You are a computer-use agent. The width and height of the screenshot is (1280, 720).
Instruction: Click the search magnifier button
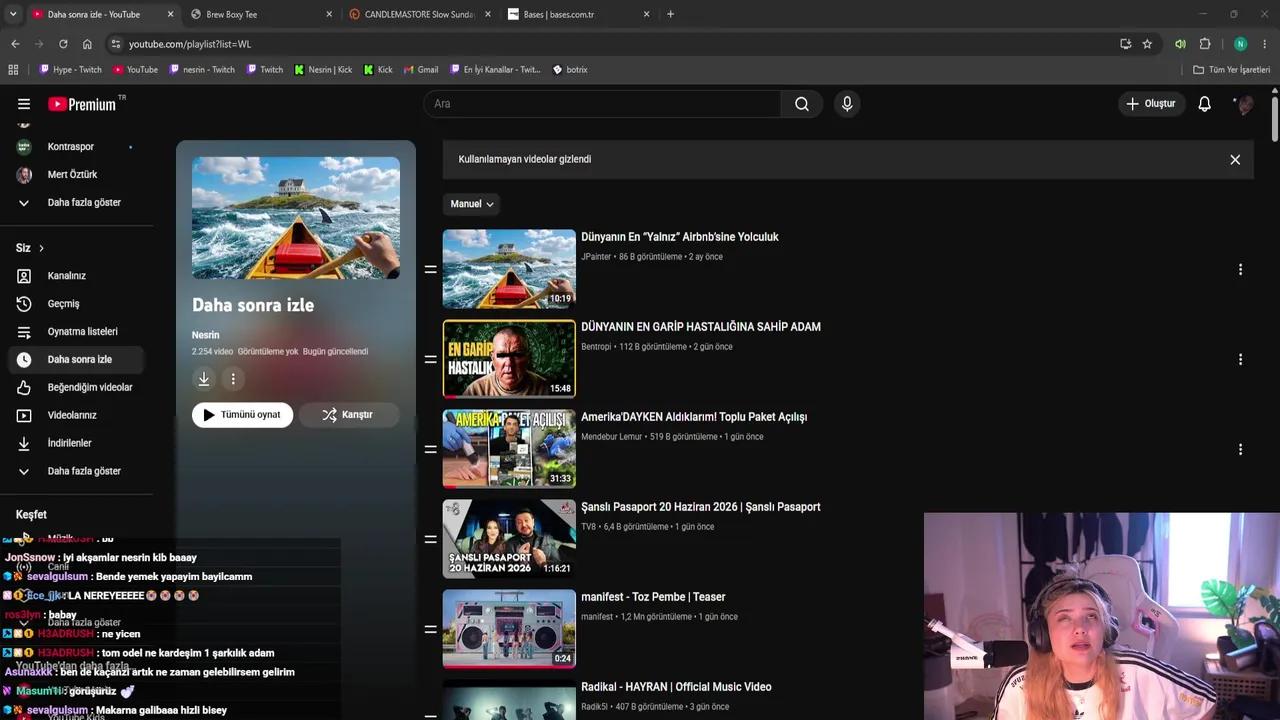802,104
